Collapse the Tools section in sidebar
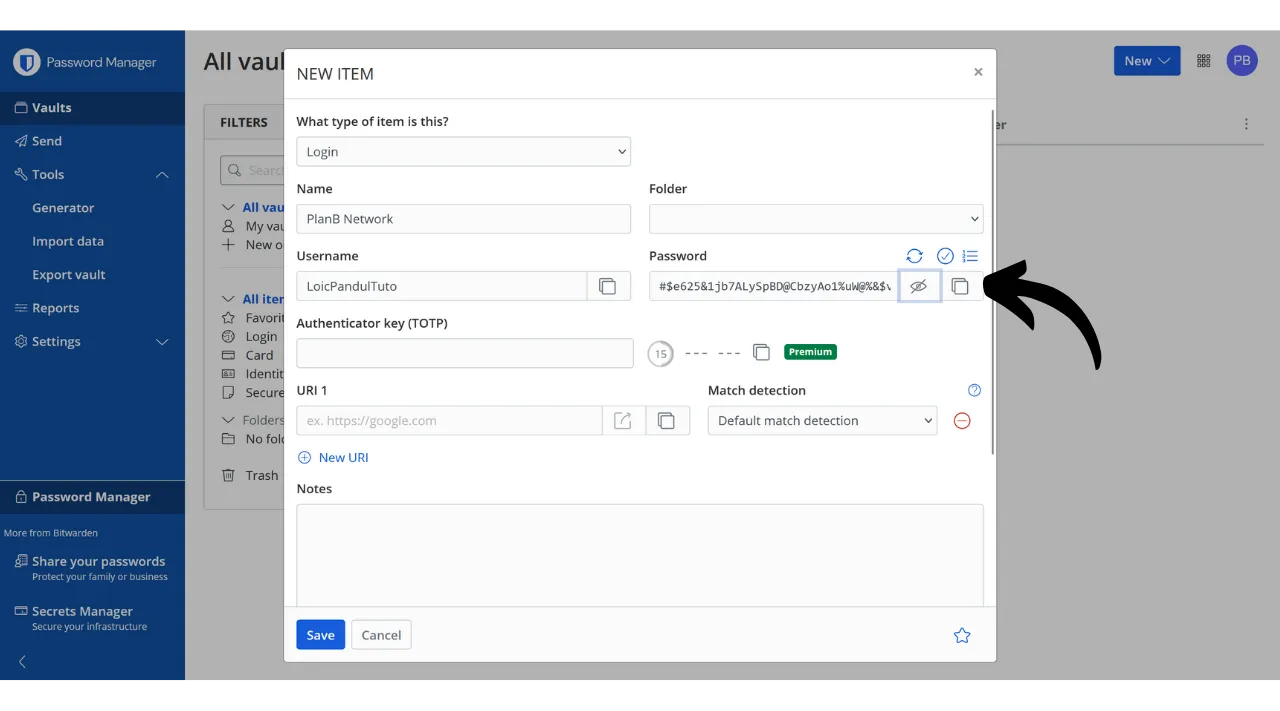1280x711 pixels. coord(162,175)
